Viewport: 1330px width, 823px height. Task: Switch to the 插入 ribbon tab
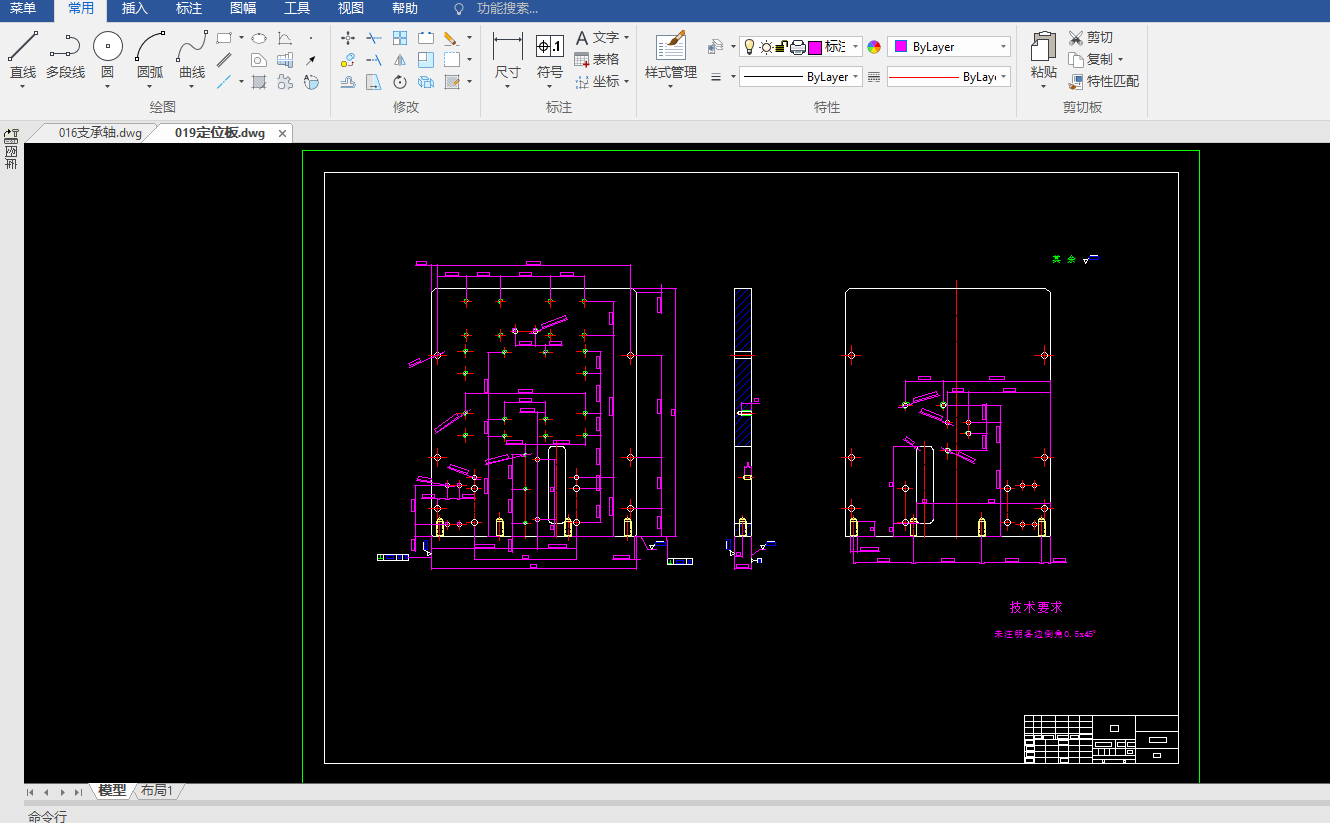(x=134, y=9)
